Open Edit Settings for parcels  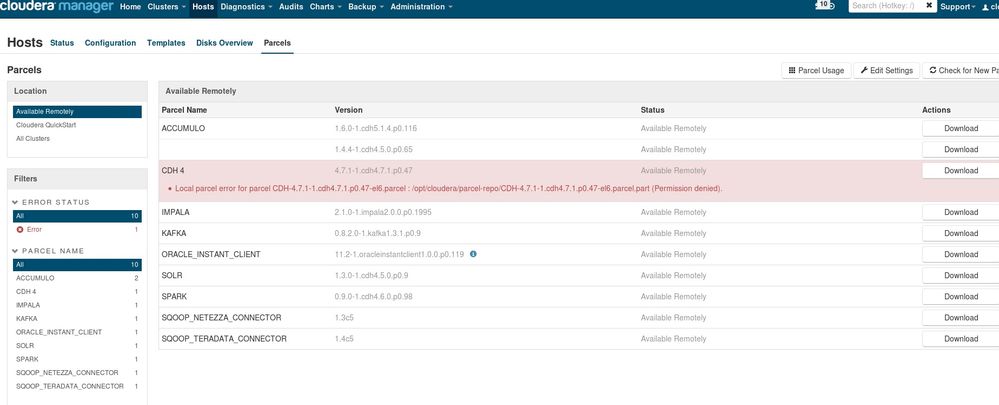point(886,71)
